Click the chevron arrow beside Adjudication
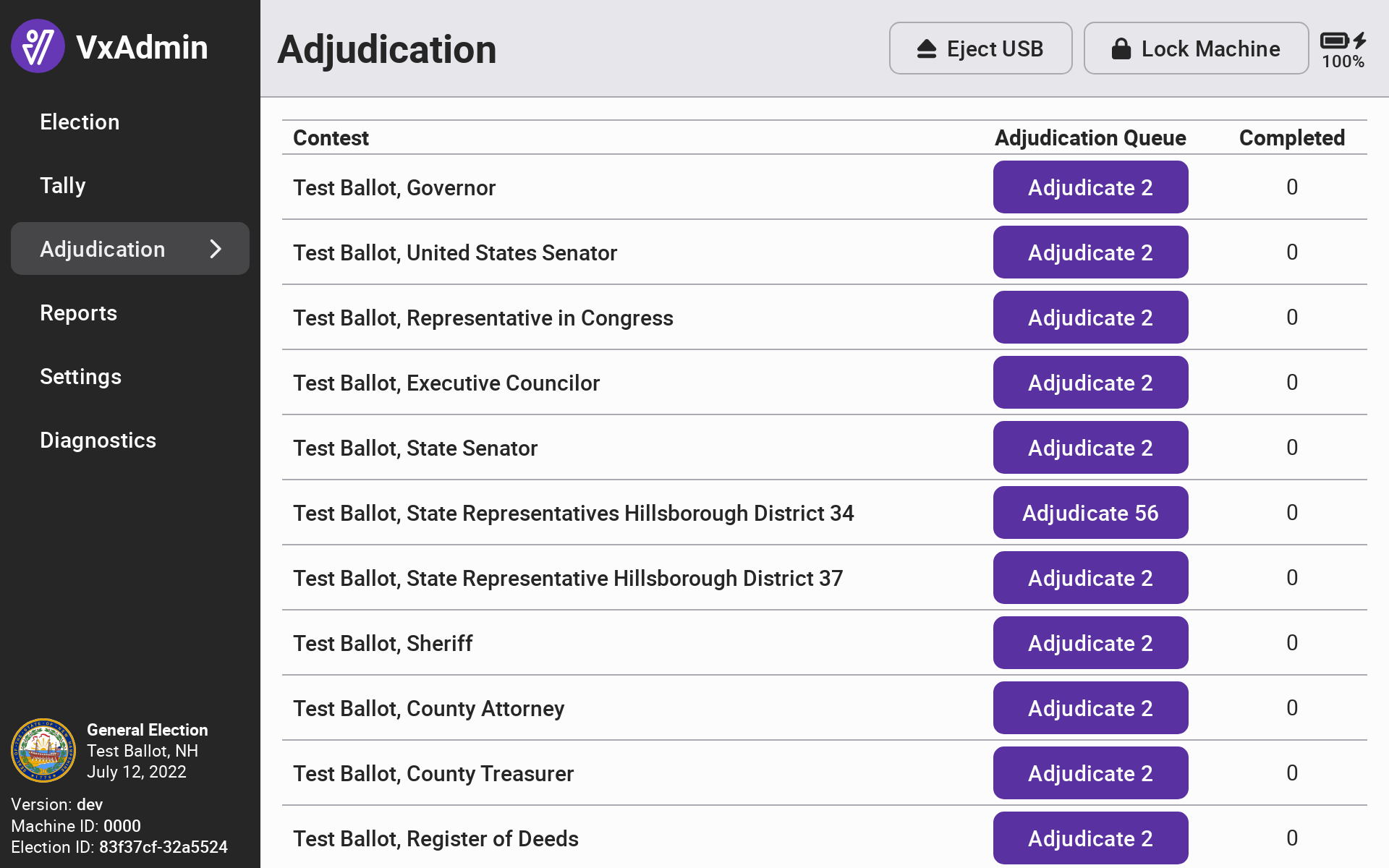This screenshot has height=868, width=1389. pos(216,249)
